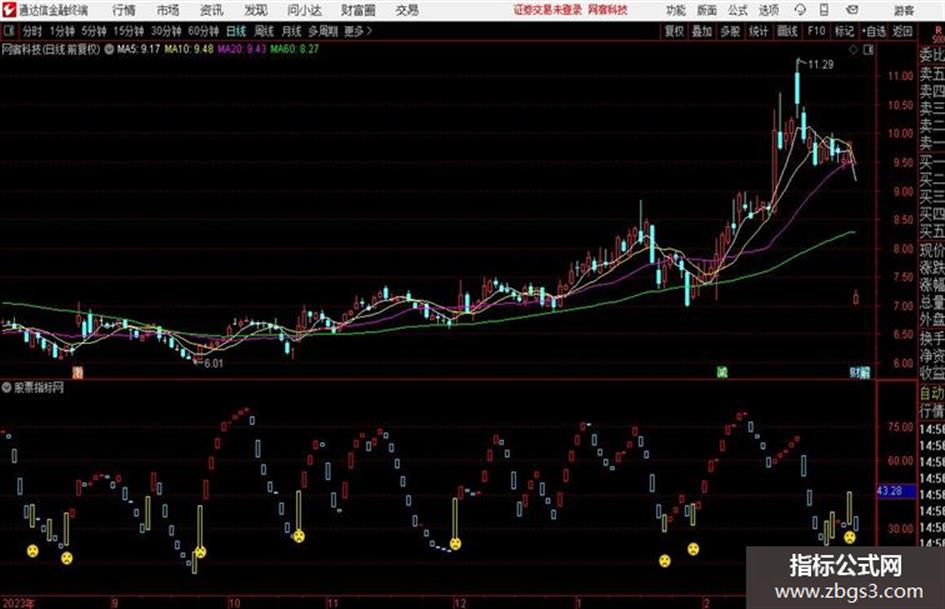Viewport: 945px width, 609px height.
Task: Select the 周线 weekly chart tab
Action: (x=264, y=31)
